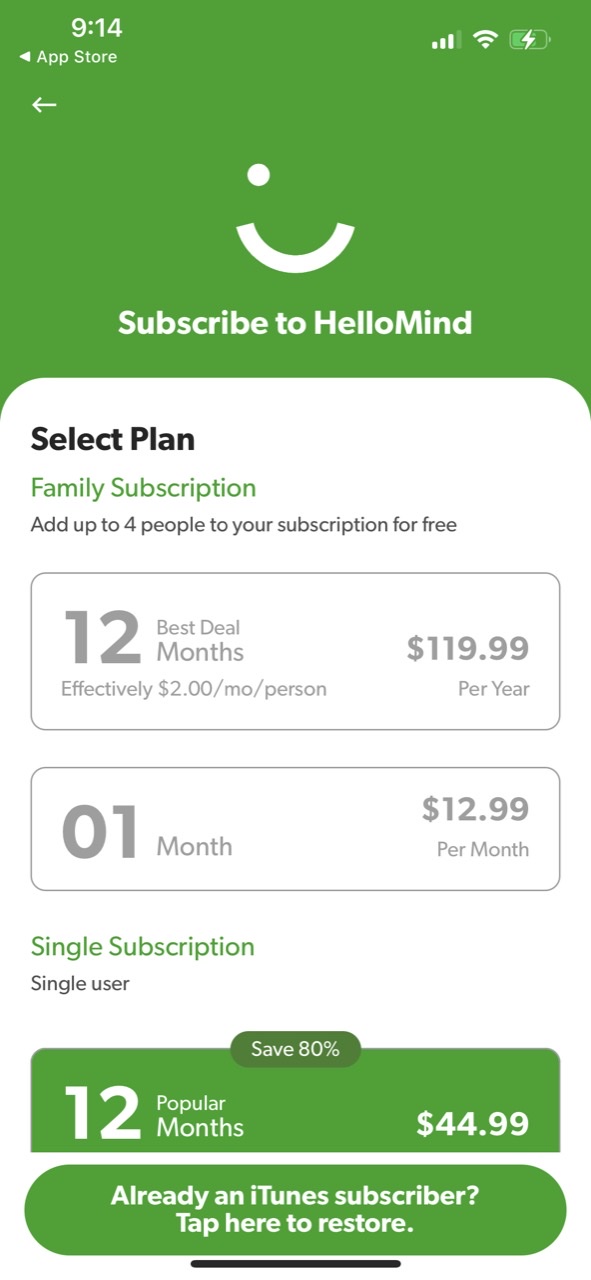591x1280 pixels.
Task: Tap the home indicator bar
Action: point(295,1265)
